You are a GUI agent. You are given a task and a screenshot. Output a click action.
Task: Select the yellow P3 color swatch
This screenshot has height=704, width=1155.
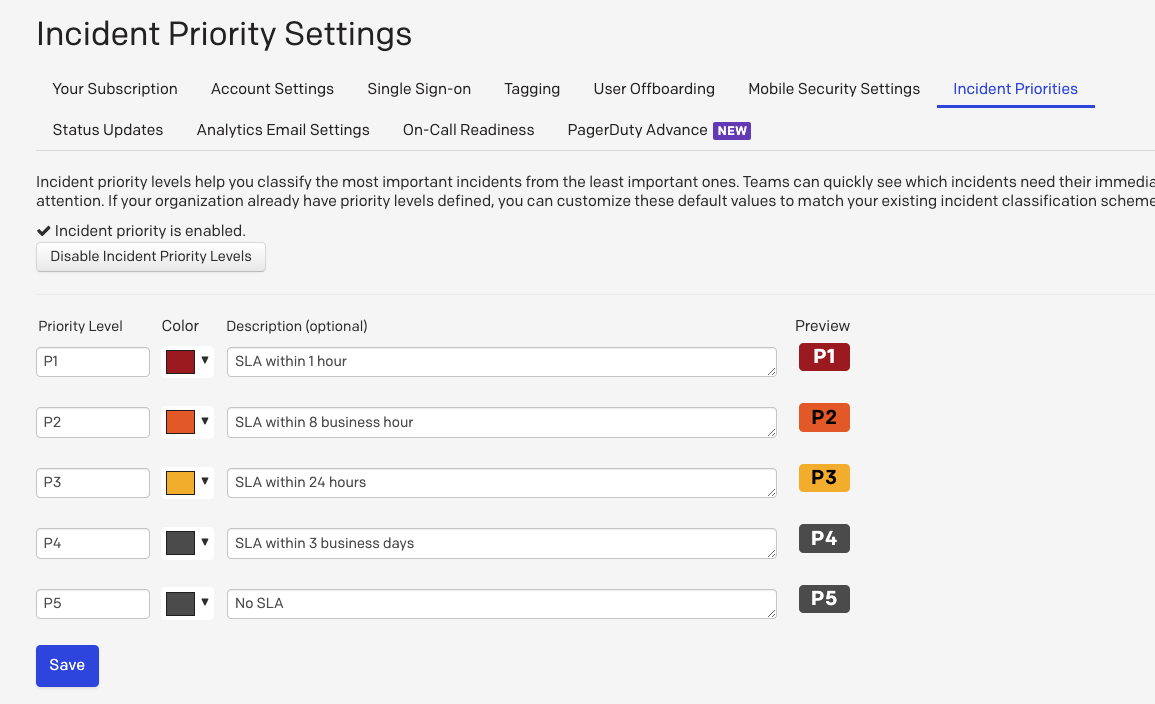[178, 483]
